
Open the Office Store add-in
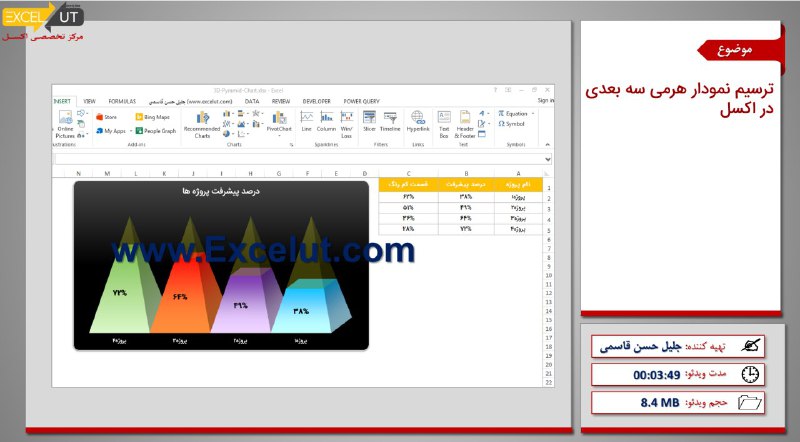pos(106,117)
